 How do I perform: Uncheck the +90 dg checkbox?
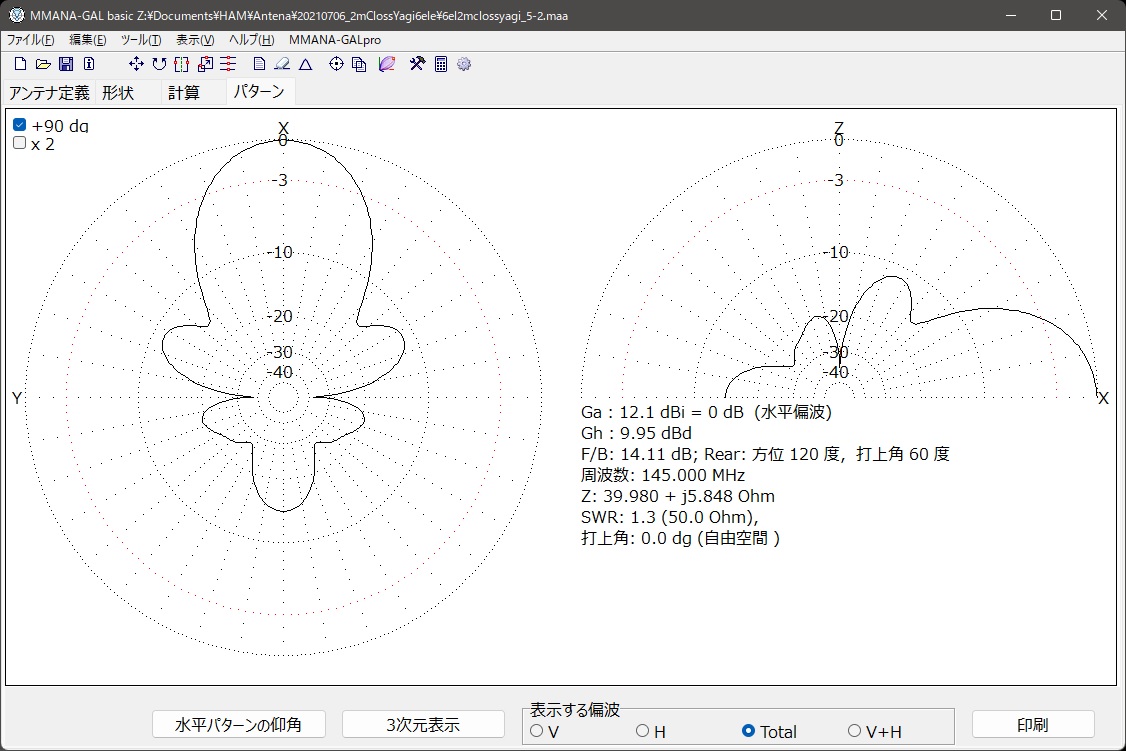pos(20,125)
